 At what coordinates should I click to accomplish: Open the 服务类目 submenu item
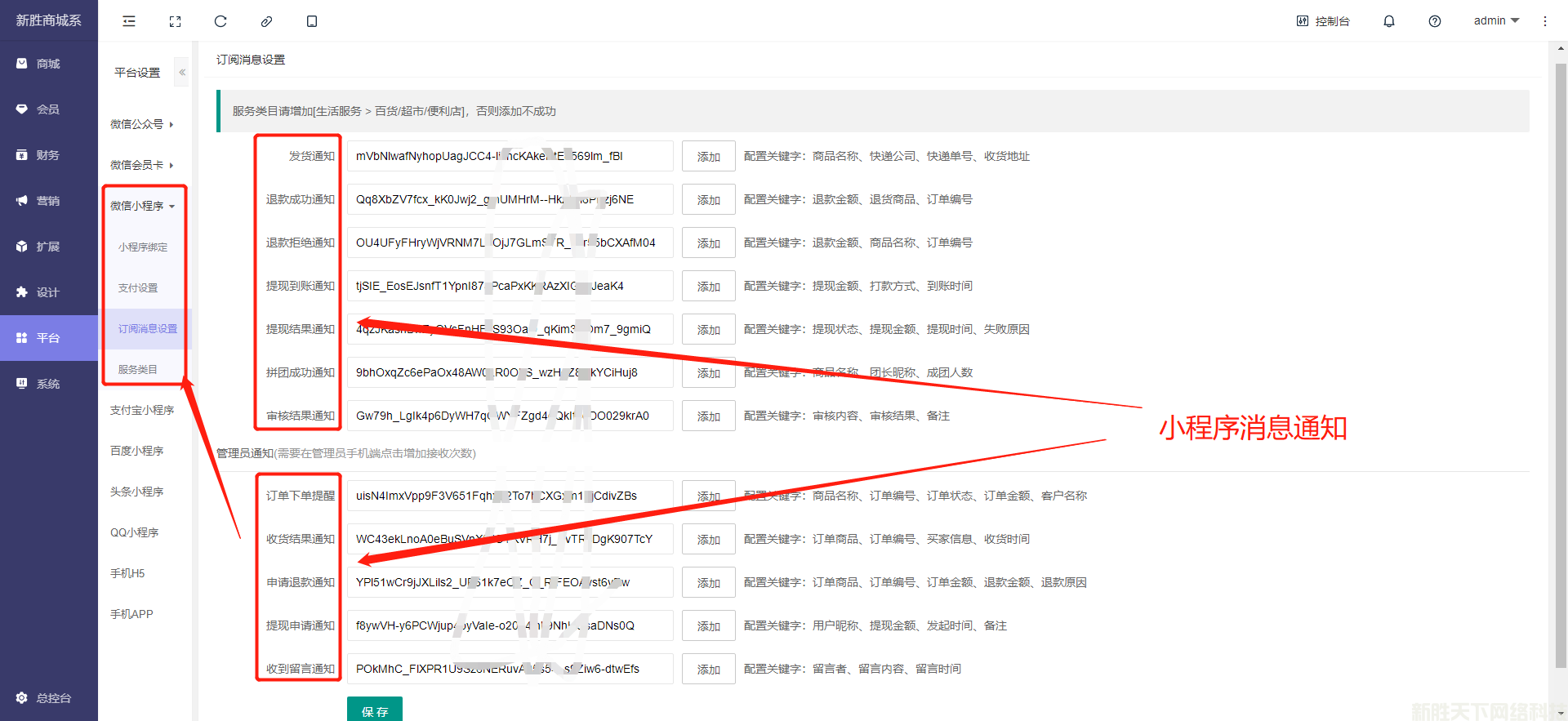tap(137, 370)
